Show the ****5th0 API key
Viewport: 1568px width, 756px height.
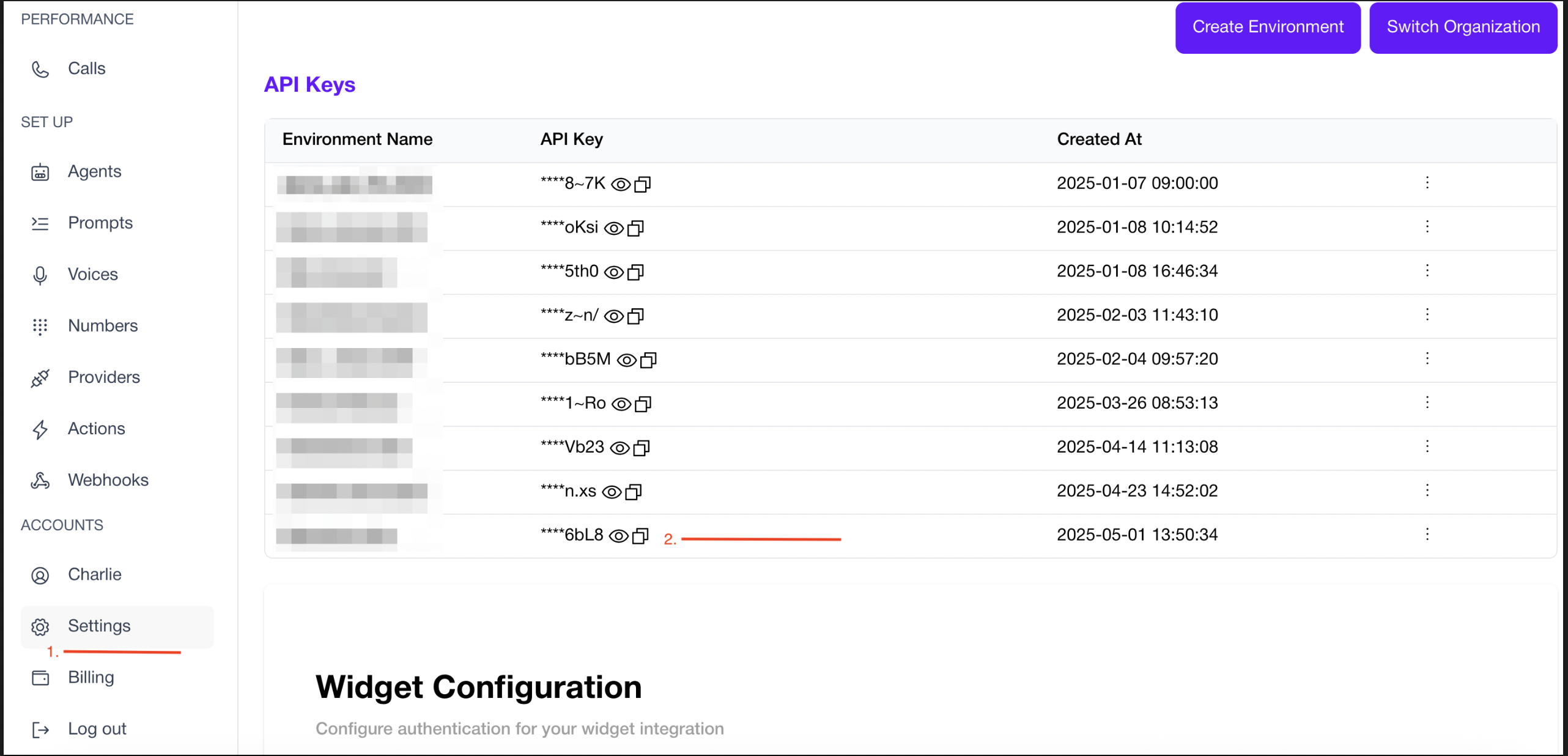click(614, 272)
